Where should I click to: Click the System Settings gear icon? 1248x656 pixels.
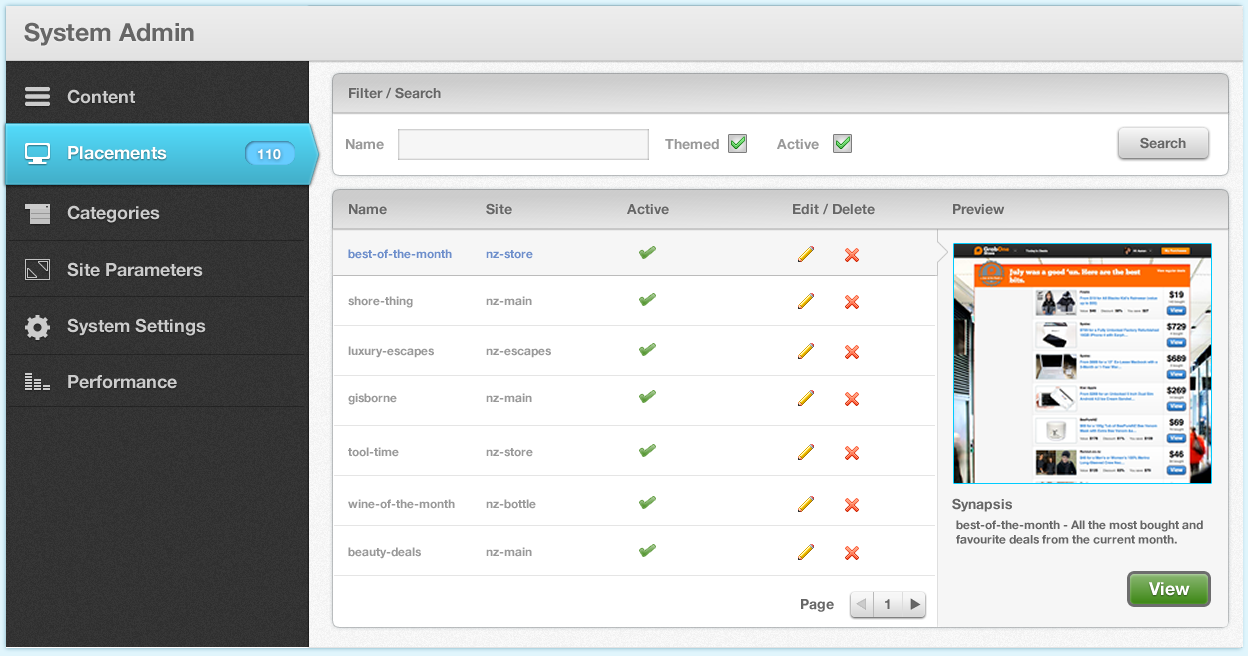37,327
